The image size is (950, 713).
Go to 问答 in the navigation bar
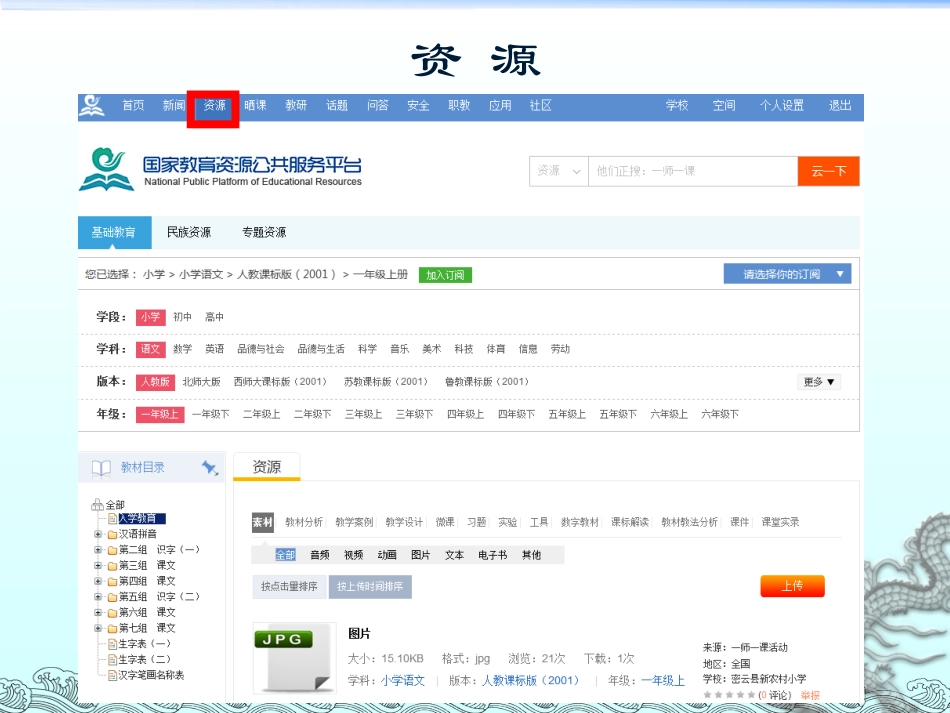coord(377,105)
